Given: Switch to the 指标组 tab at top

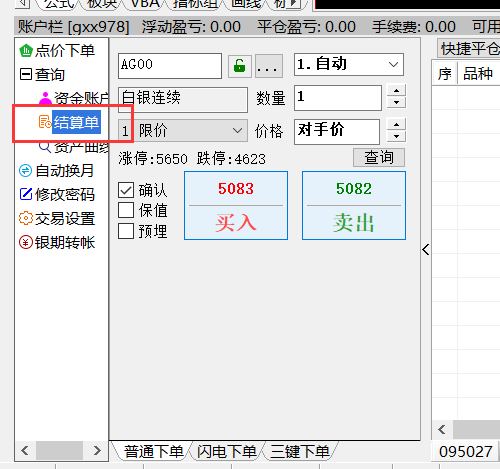Looking at the screenshot, I should click(195, 4).
